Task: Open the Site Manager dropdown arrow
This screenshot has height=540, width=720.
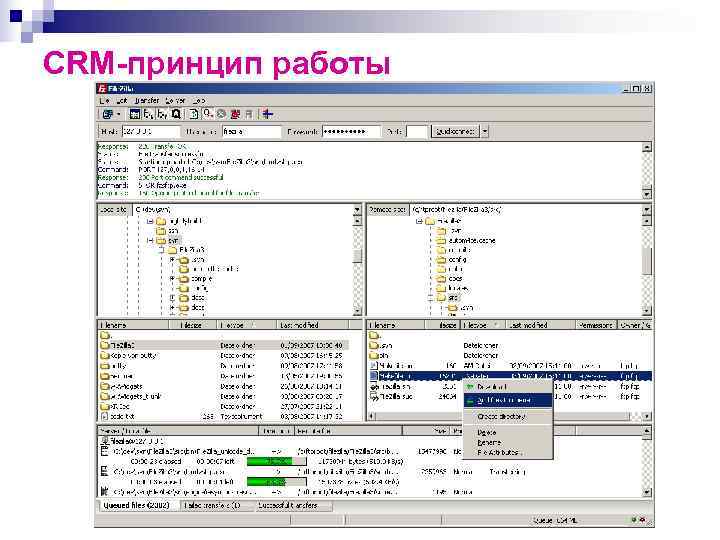Action: click(x=118, y=114)
